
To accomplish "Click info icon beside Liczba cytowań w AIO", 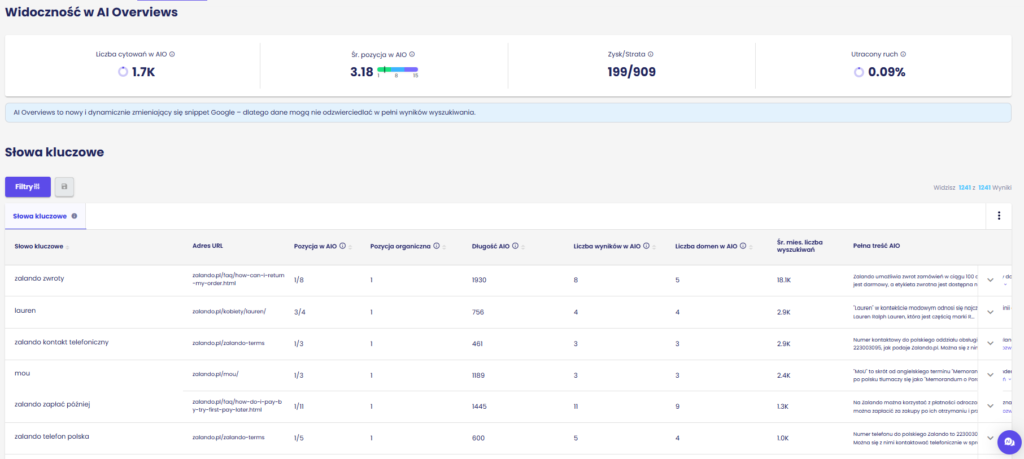I will [x=172, y=54].
